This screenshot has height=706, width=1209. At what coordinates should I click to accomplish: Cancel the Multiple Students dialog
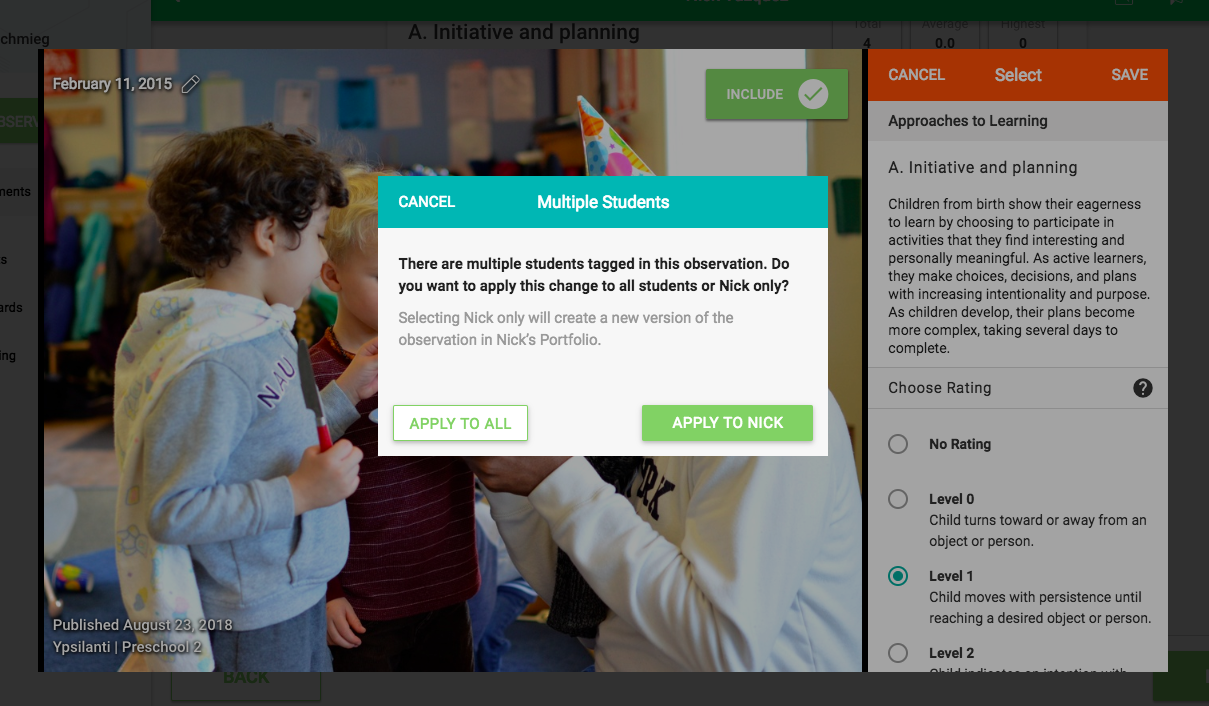(427, 202)
